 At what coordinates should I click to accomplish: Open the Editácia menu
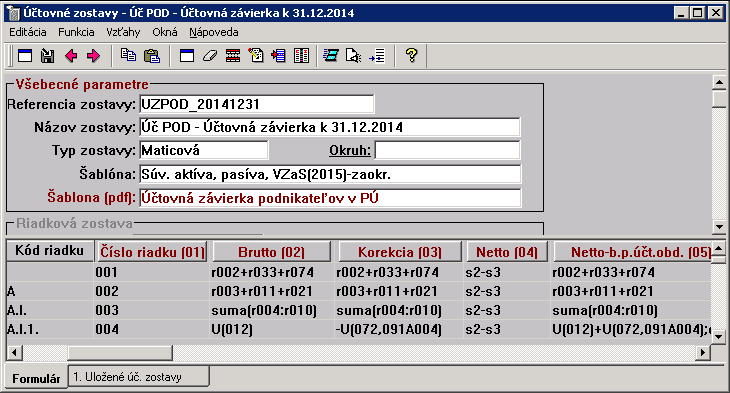[27, 32]
